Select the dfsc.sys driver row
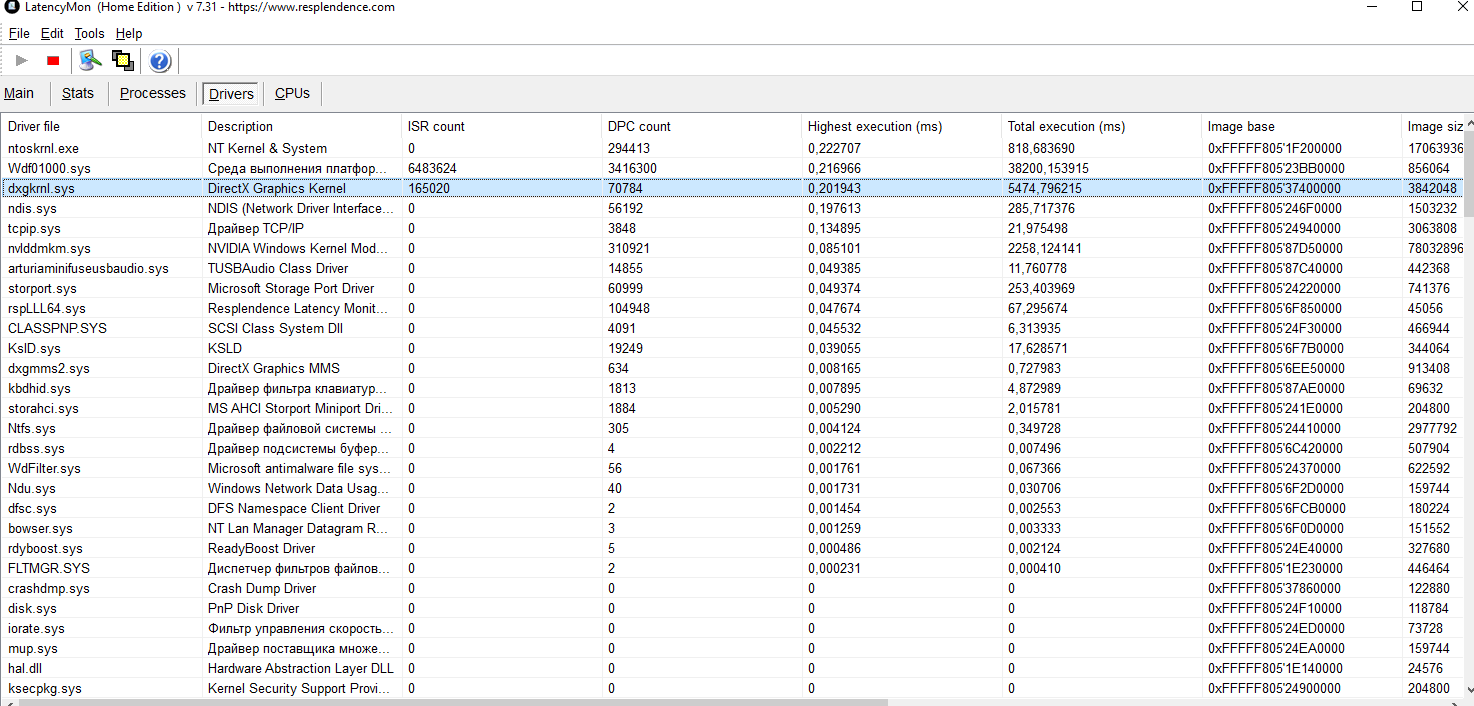The image size is (1474, 706). point(732,508)
